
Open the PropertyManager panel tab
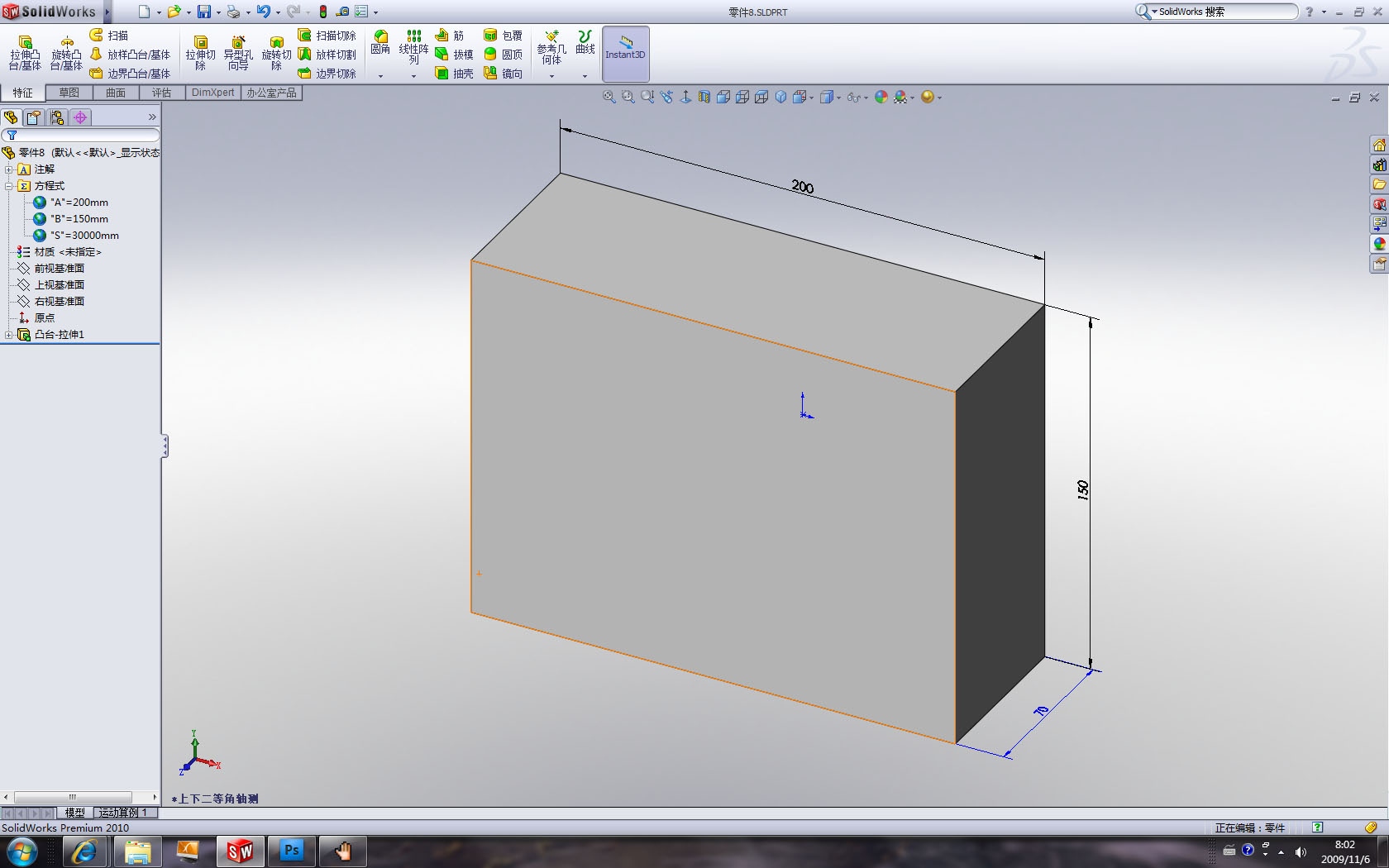34,117
